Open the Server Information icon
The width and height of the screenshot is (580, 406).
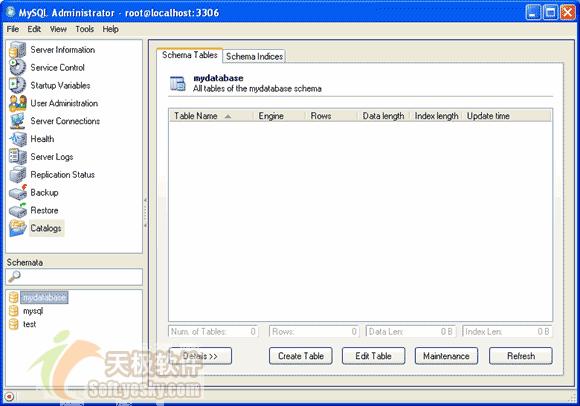point(17,50)
